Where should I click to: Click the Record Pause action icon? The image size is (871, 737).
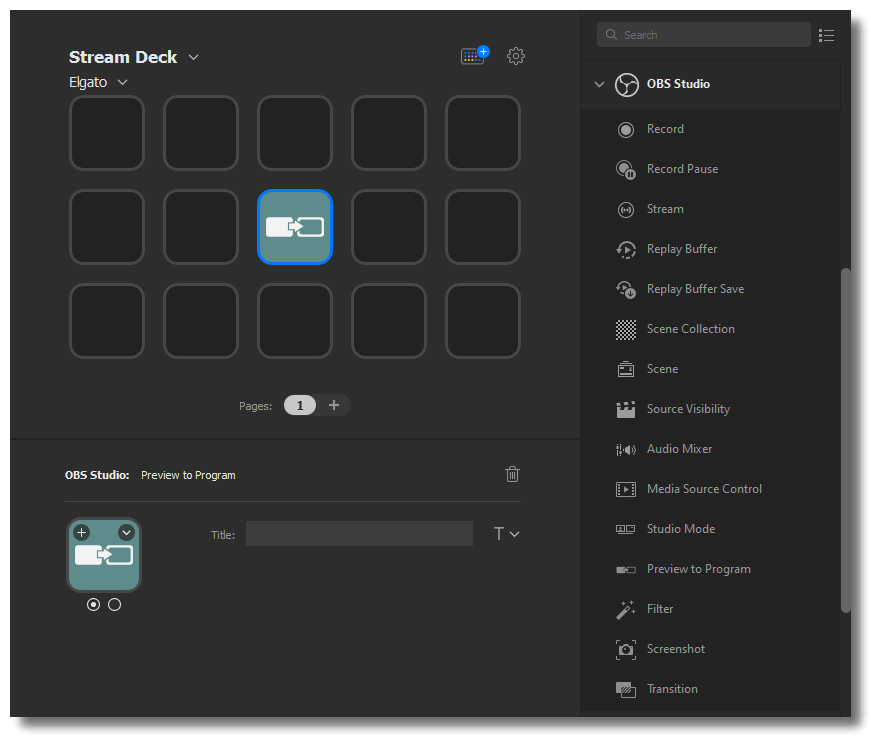point(626,169)
